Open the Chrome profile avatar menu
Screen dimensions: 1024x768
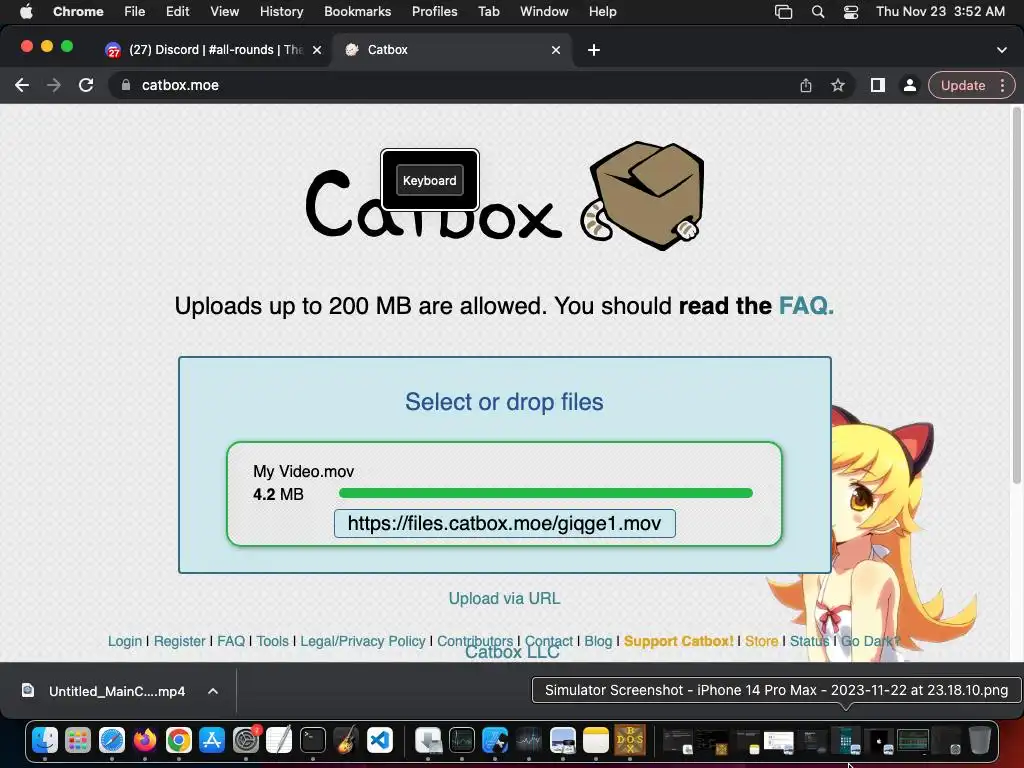coord(909,86)
